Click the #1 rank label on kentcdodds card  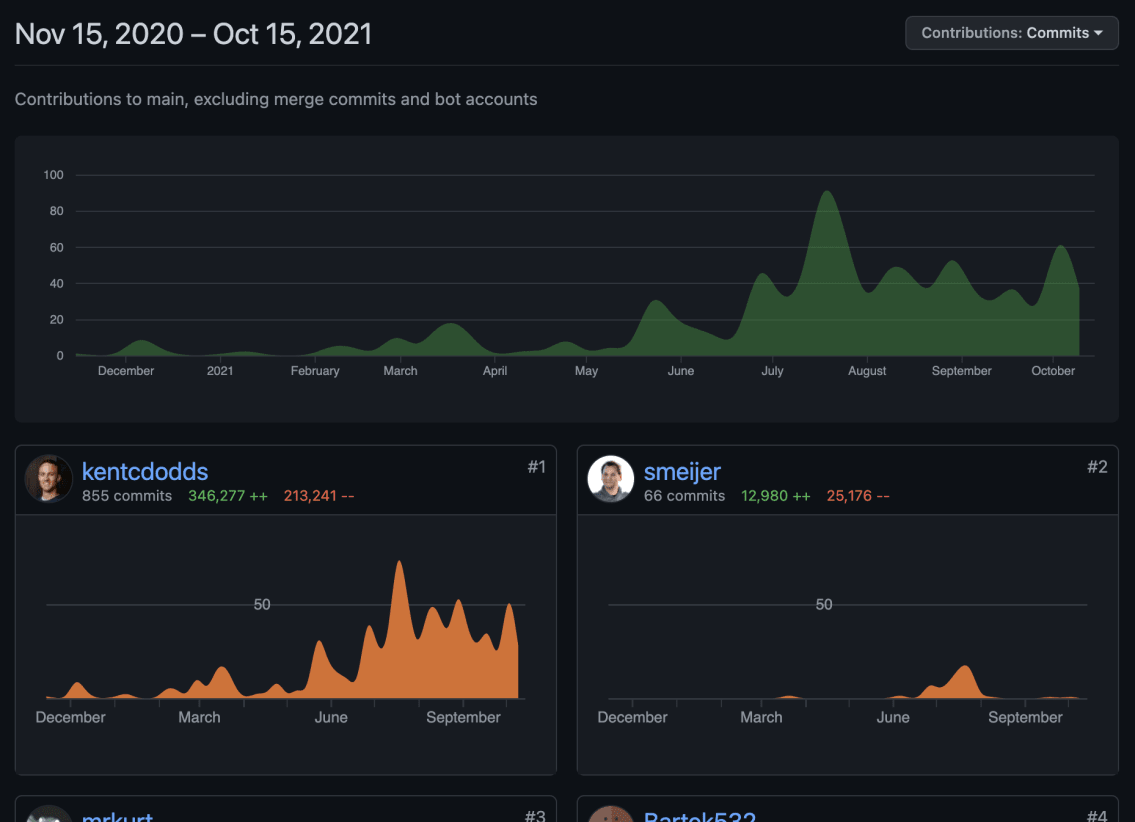pyautogui.click(x=537, y=466)
